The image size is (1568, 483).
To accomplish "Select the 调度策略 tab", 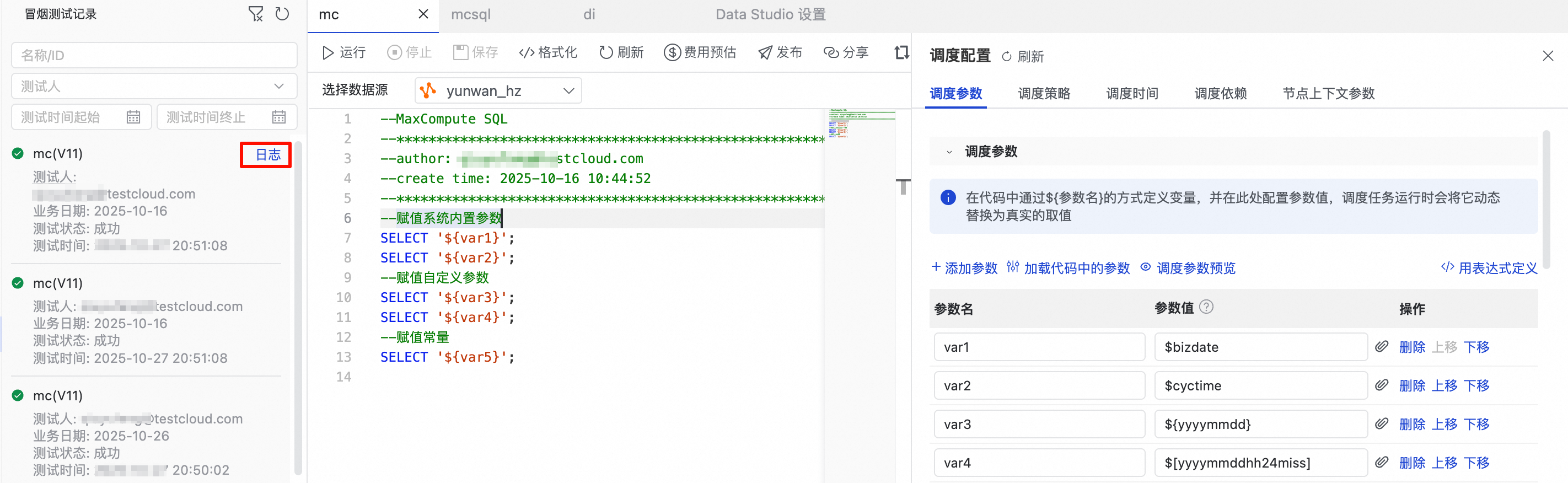I will tap(1044, 94).
